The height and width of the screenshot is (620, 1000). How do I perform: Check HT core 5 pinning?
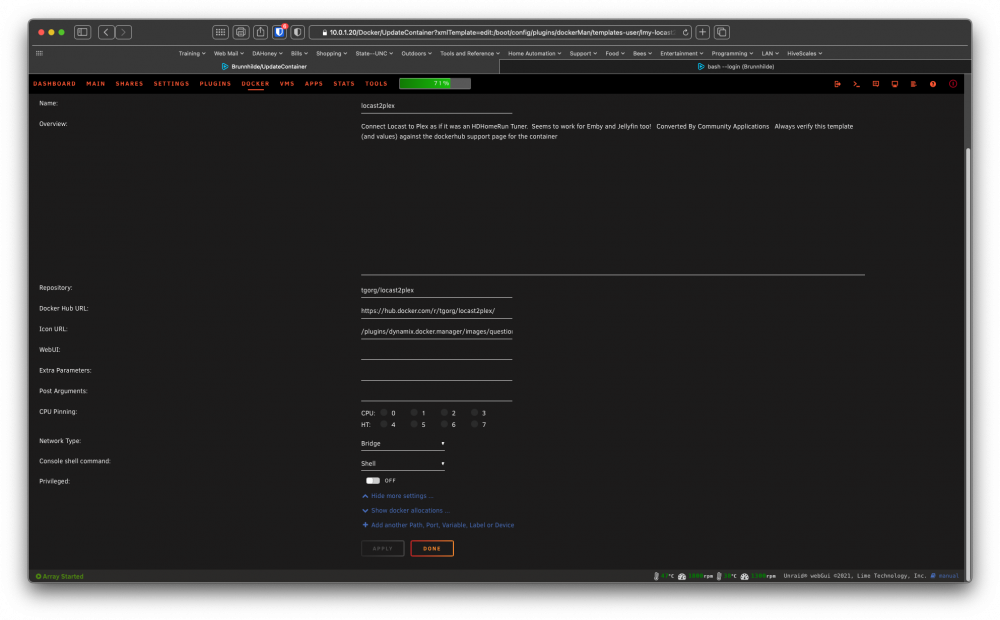point(414,424)
